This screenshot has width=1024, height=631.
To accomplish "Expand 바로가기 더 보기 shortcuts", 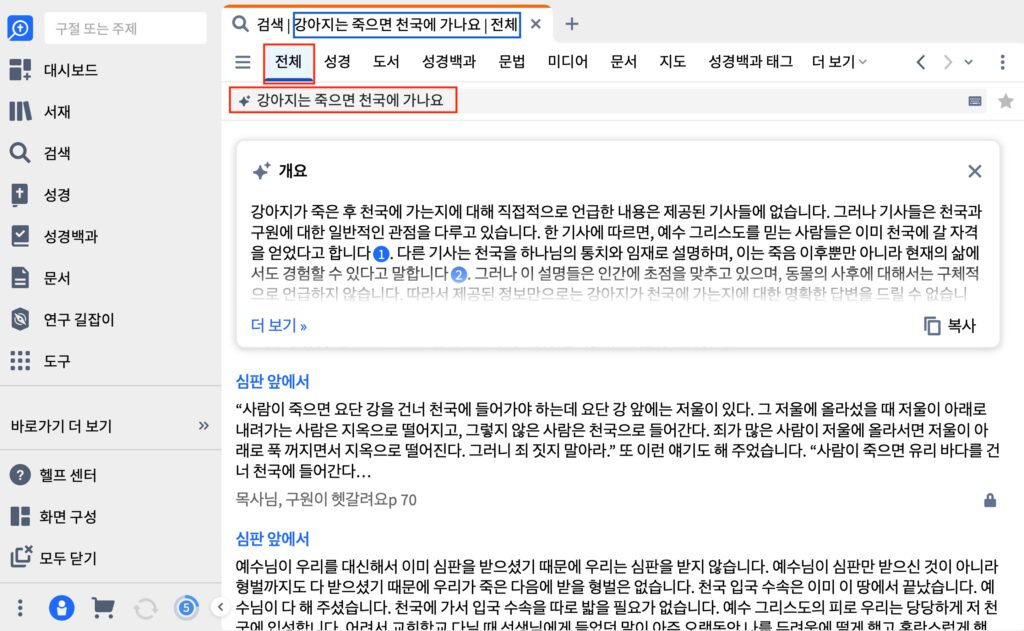I will coord(204,426).
